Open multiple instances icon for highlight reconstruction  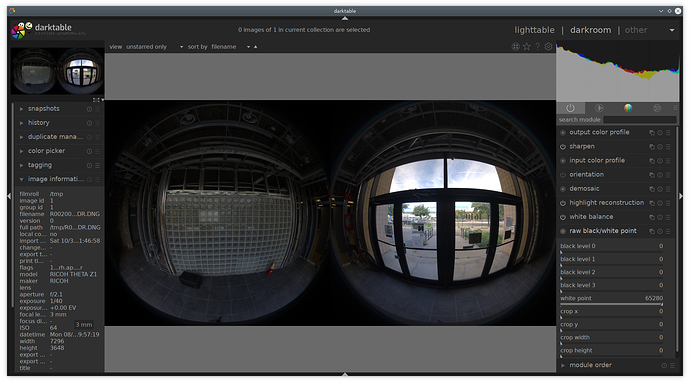click(x=652, y=203)
